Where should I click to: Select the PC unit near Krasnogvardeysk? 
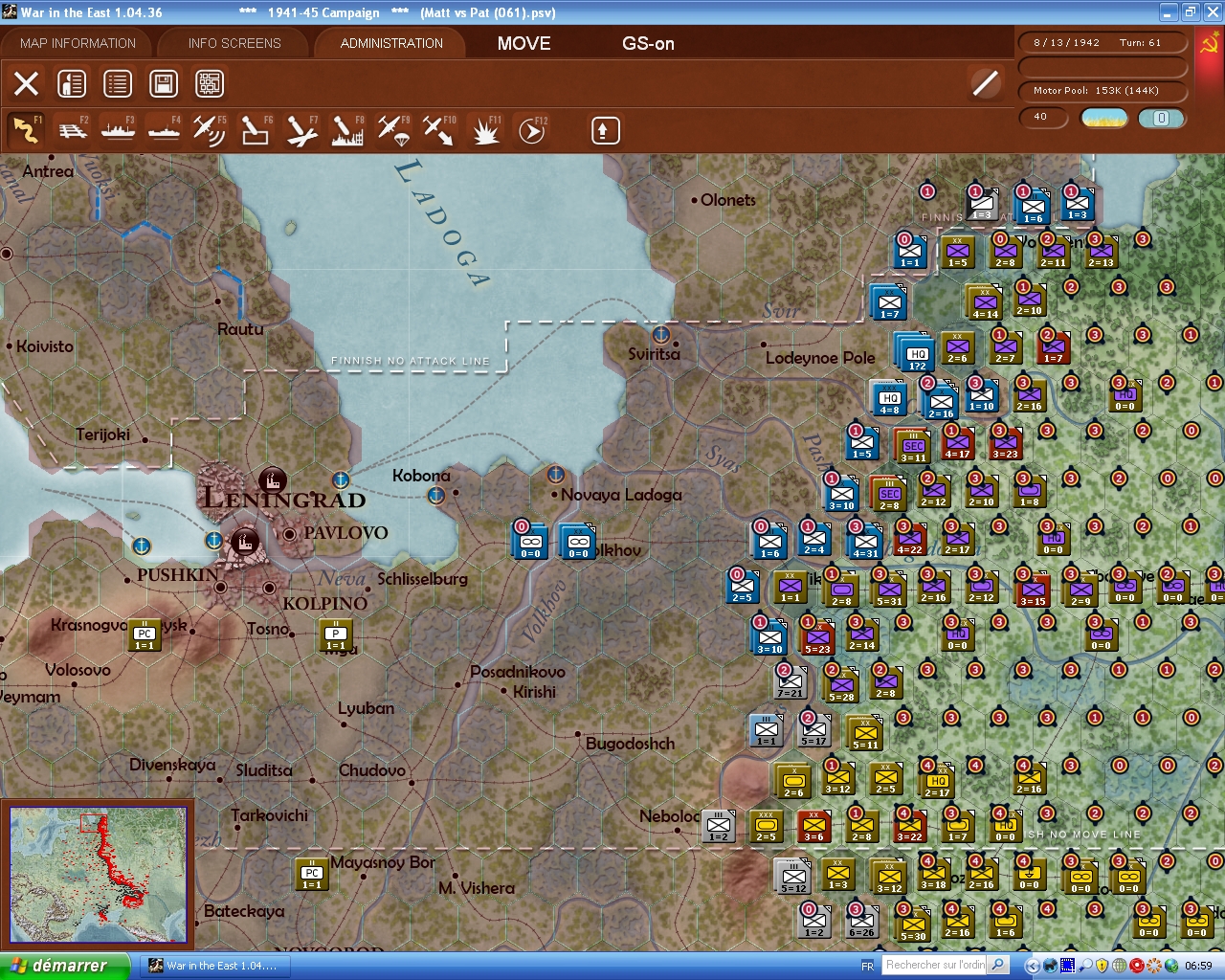click(145, 635)
